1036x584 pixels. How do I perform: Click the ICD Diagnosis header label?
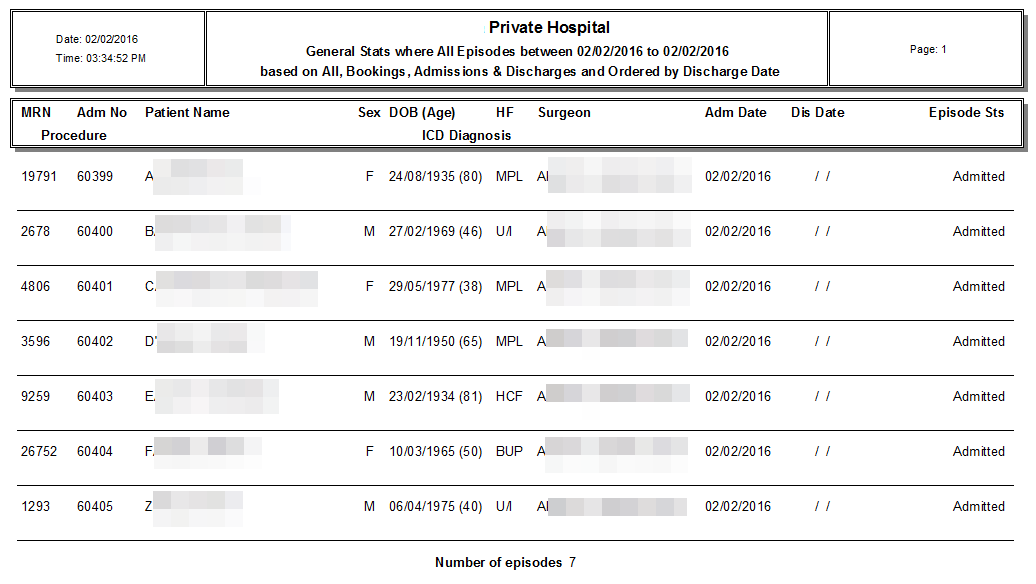pyautogui.click(x=466, y=135)
